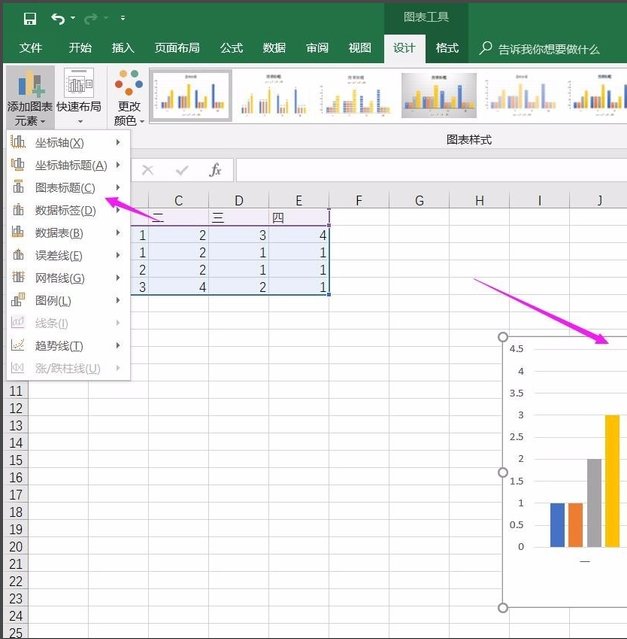The image size is (627, 639).
Task: Select the fifth chart style thumbnail
Action: pyautogui.click(x=521, y=95)
